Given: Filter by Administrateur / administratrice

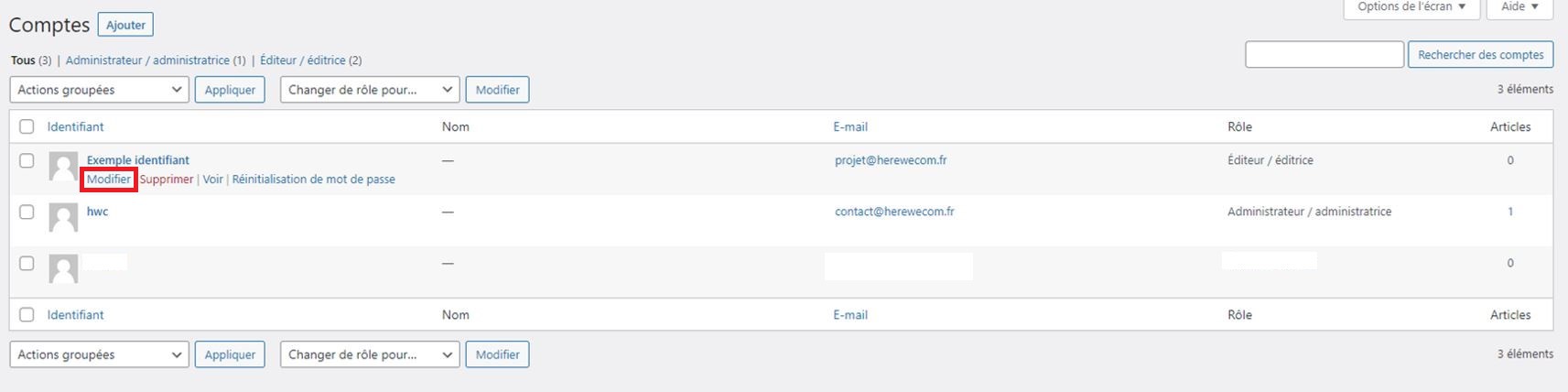Looking at the screenshot, I should [x=147, y=60].
